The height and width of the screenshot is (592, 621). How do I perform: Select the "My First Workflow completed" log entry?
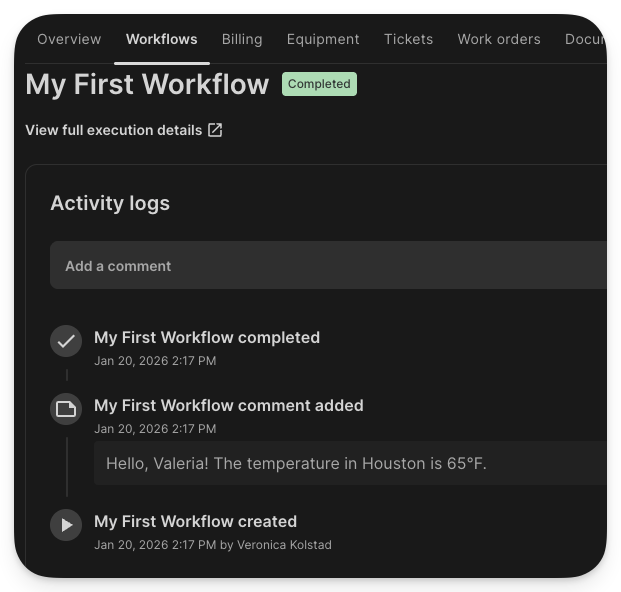207,338
